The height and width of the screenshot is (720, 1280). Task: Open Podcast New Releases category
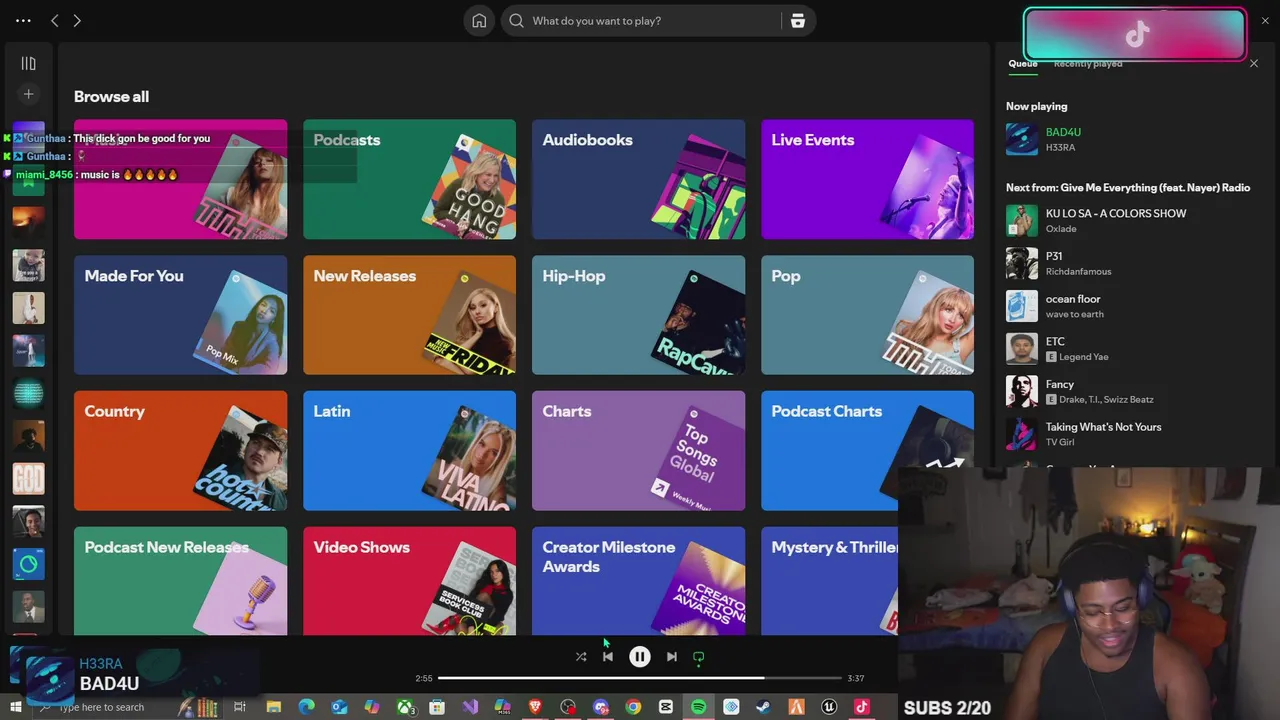pyautogui.click(x=180, y=581)
